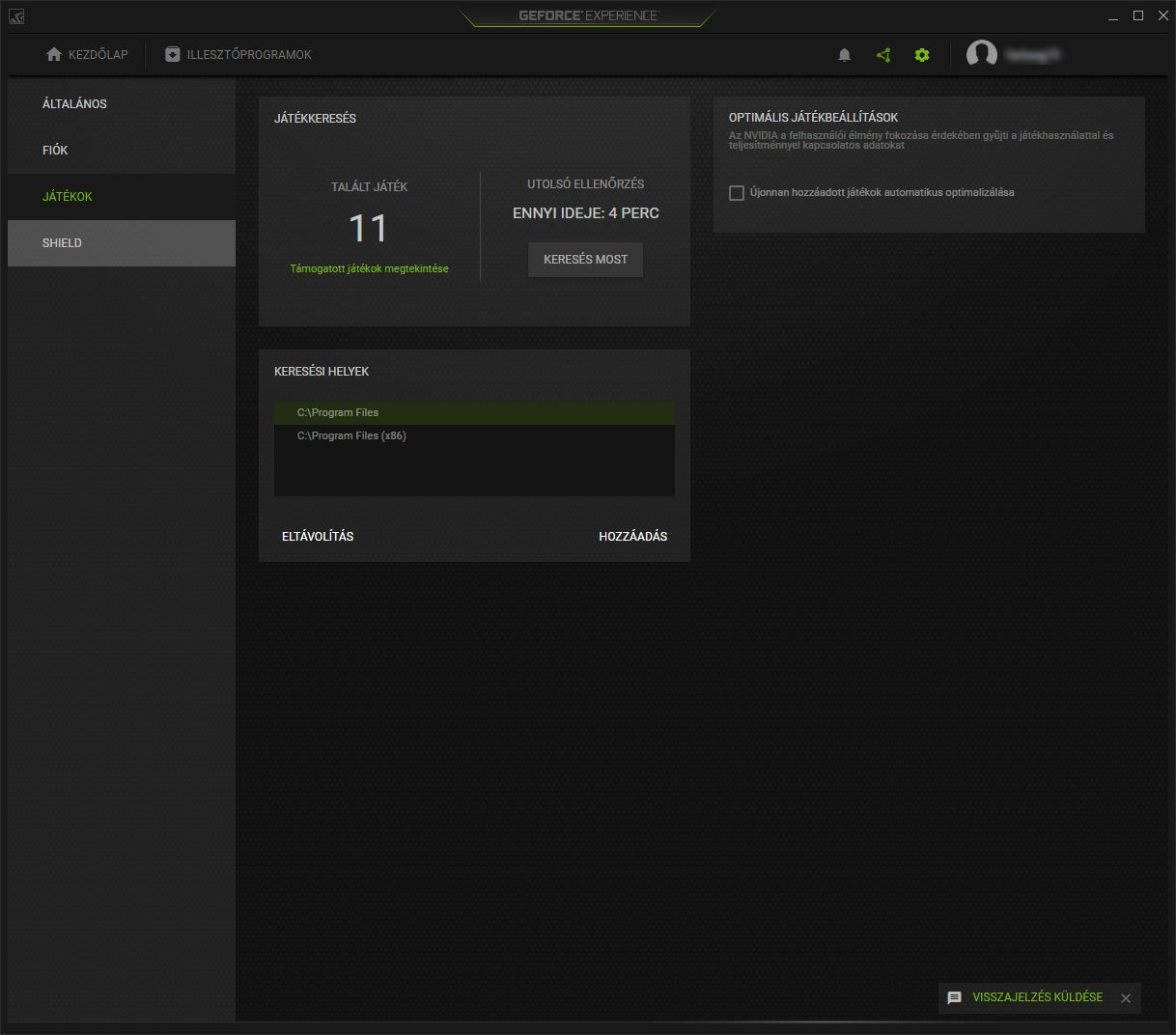Viewport: 1176px width, 1035px height.
Task: Open settings via the green gear icon
Action: pyautogui.click(x=922, y=55)
